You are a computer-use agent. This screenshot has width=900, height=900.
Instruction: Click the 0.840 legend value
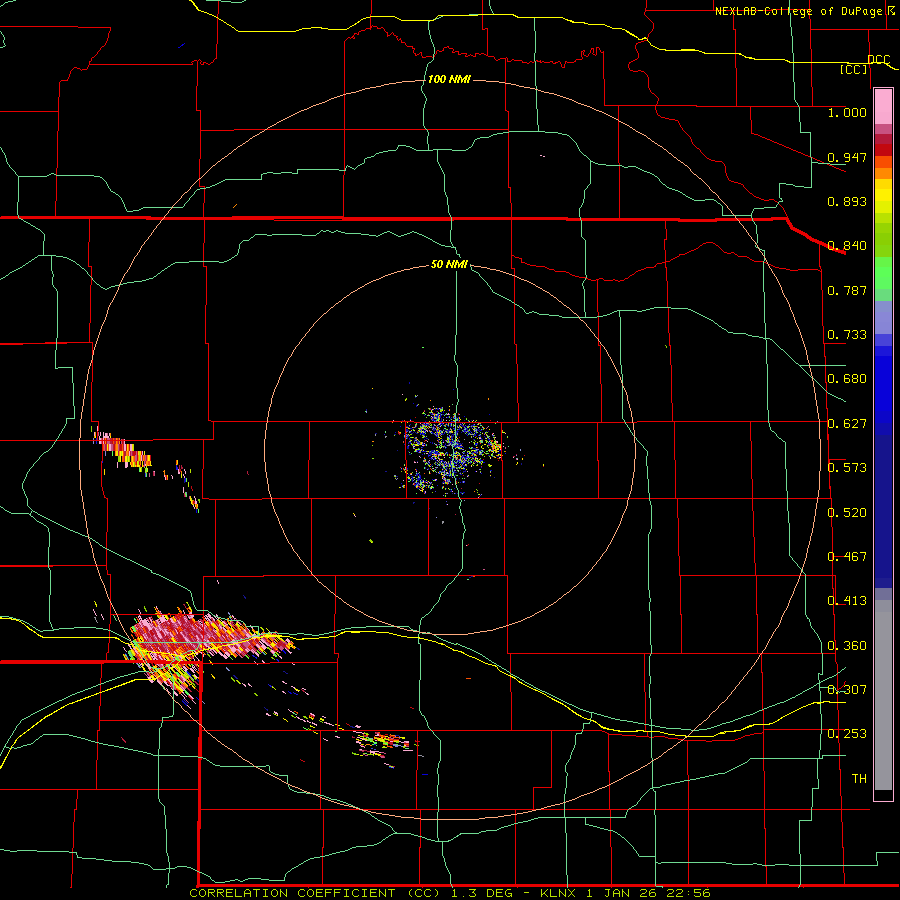(x=847, y=246)
